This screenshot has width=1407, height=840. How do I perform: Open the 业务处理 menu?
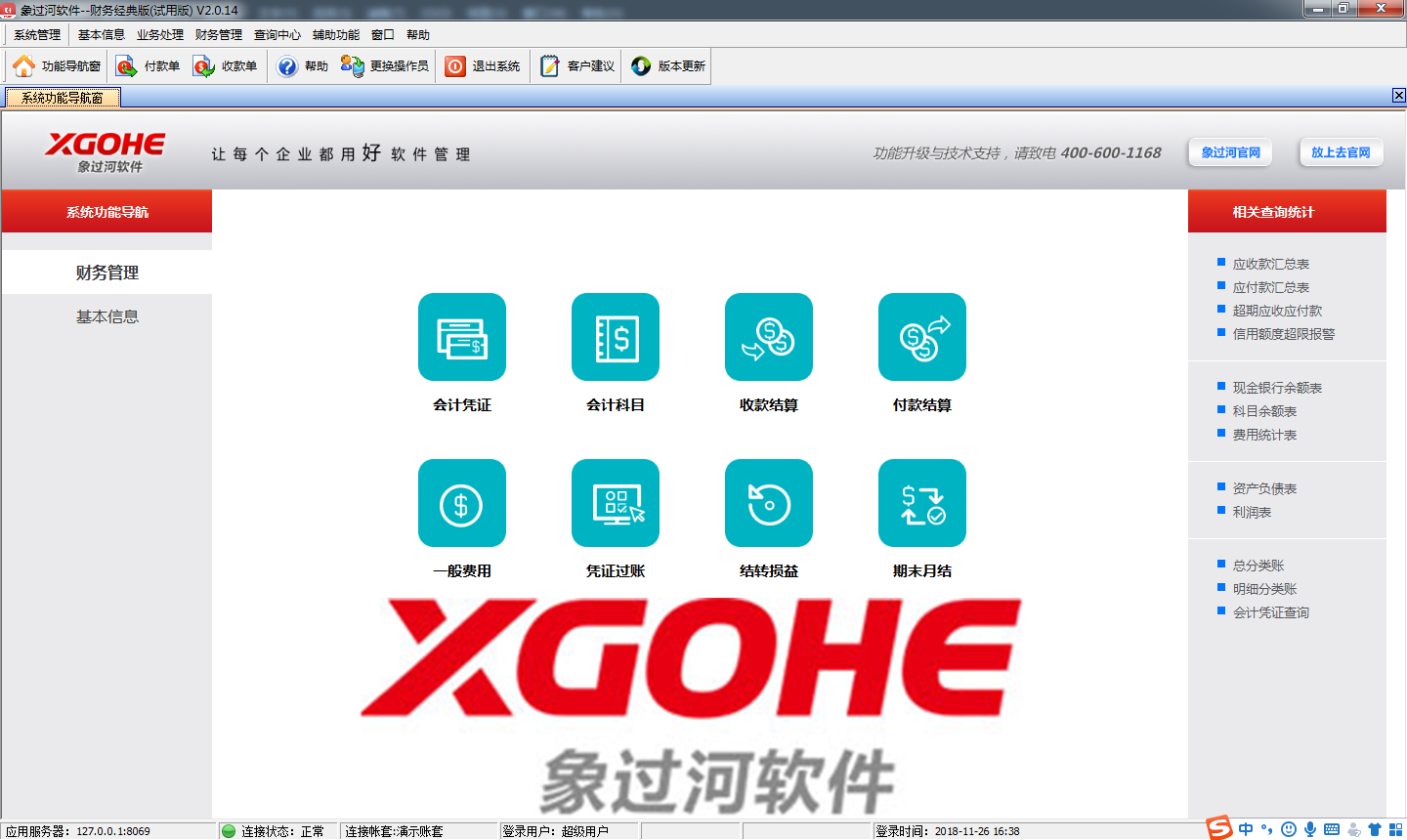tap(160, 35)
